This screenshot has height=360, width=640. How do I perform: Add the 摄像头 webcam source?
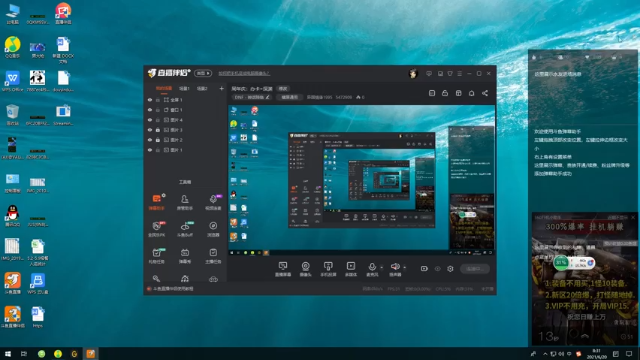pos(305,269)
